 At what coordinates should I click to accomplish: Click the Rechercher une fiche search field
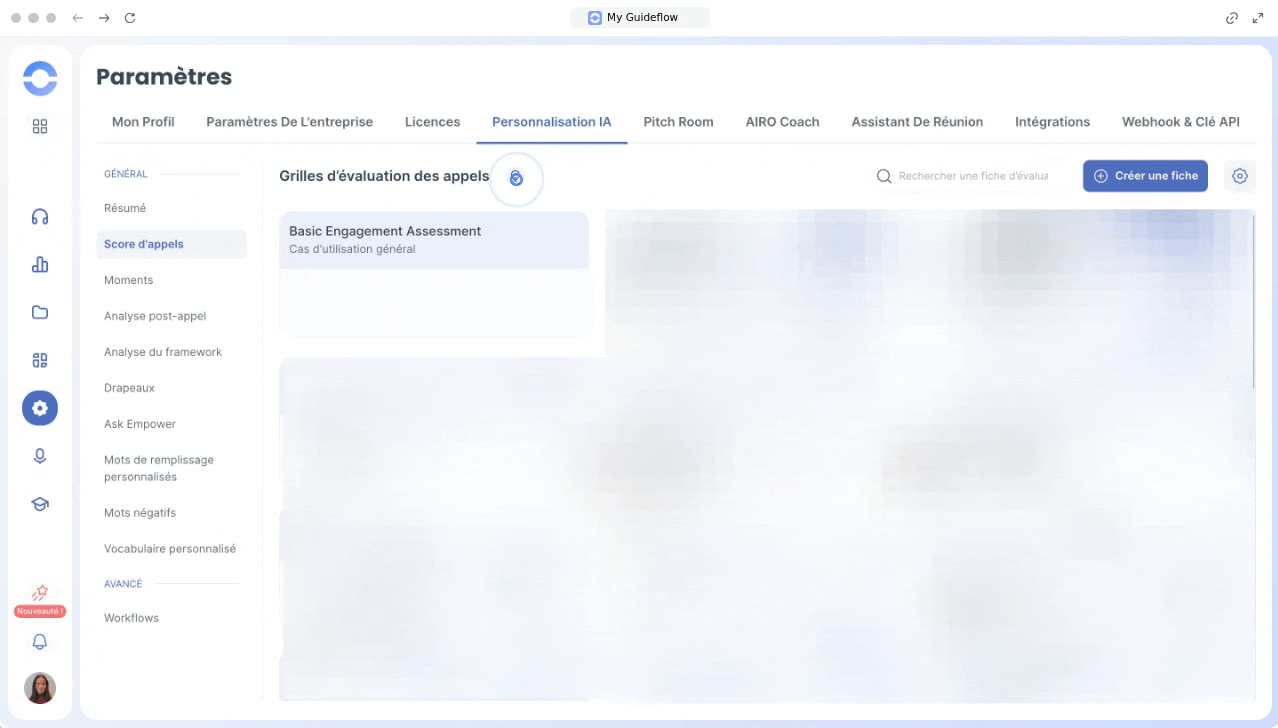tap(972, 176)
